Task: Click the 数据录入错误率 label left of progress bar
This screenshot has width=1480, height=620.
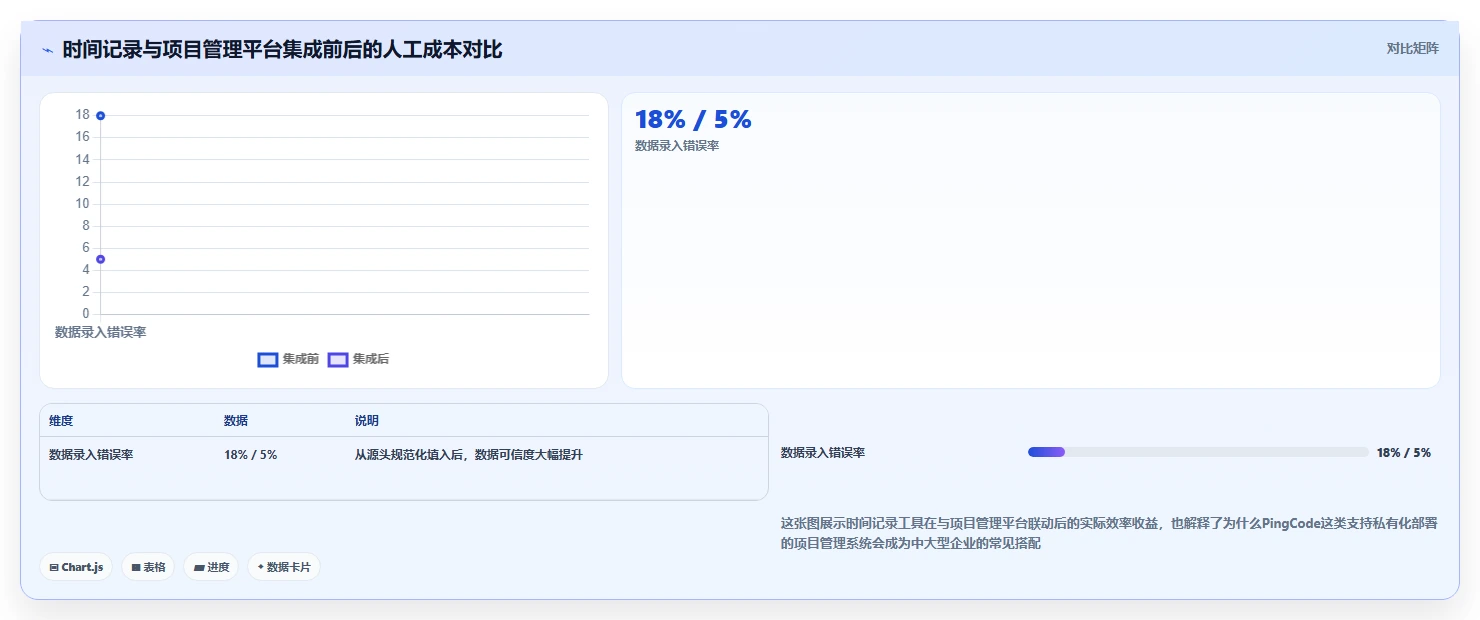Action: click(823, 453)
